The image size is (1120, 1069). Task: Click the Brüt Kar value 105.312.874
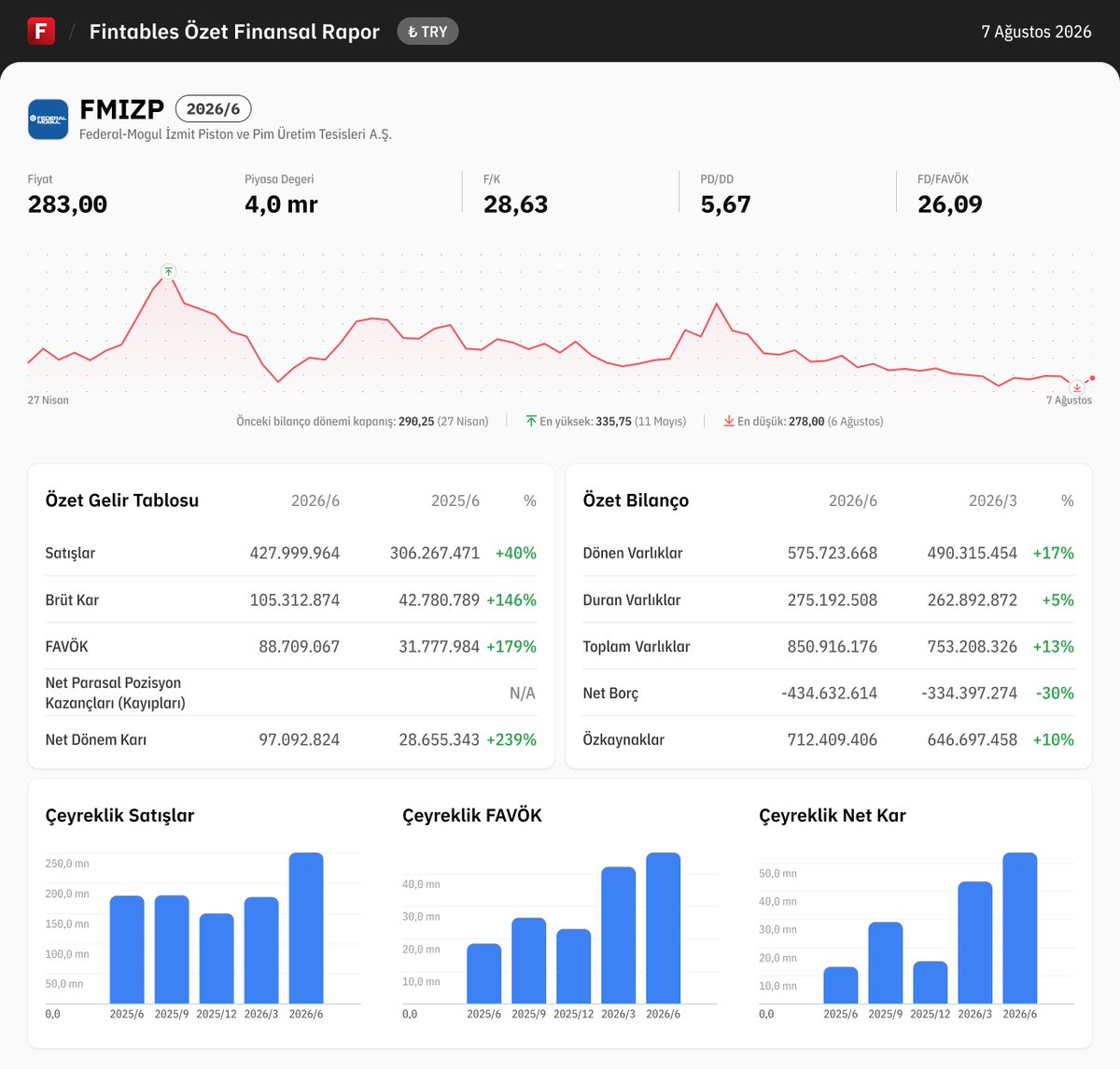pos(295,599)
